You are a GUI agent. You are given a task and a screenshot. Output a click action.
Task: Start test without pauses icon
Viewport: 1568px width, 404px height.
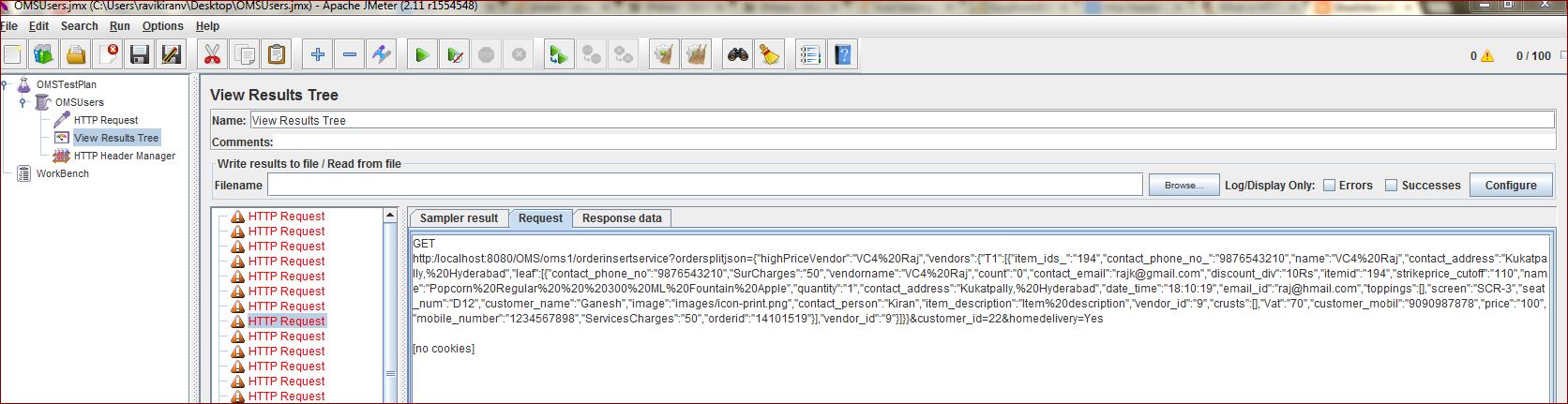(x=455, y=55)
